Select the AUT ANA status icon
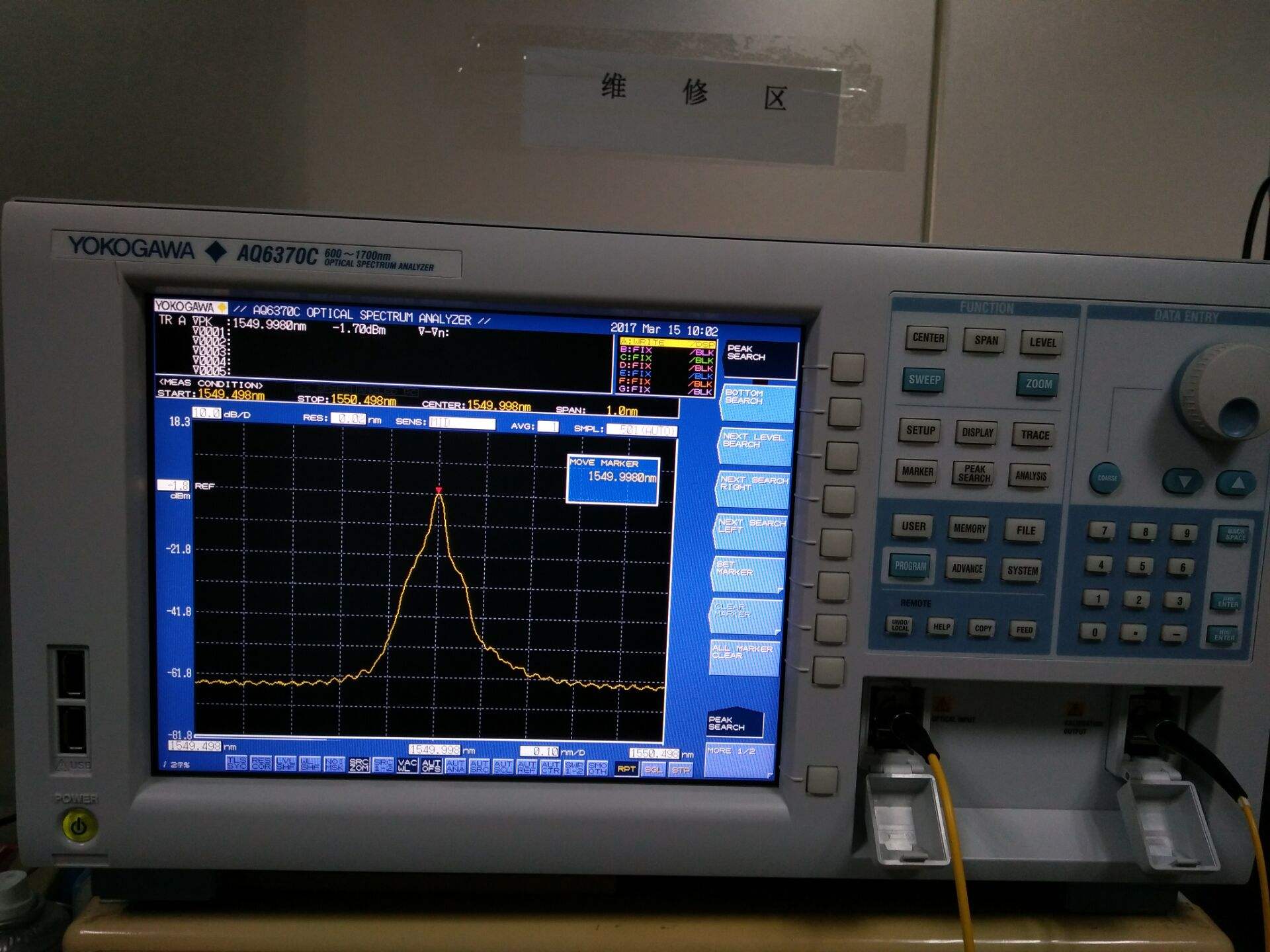The image size is (1270, 952). tap(455, 766)
